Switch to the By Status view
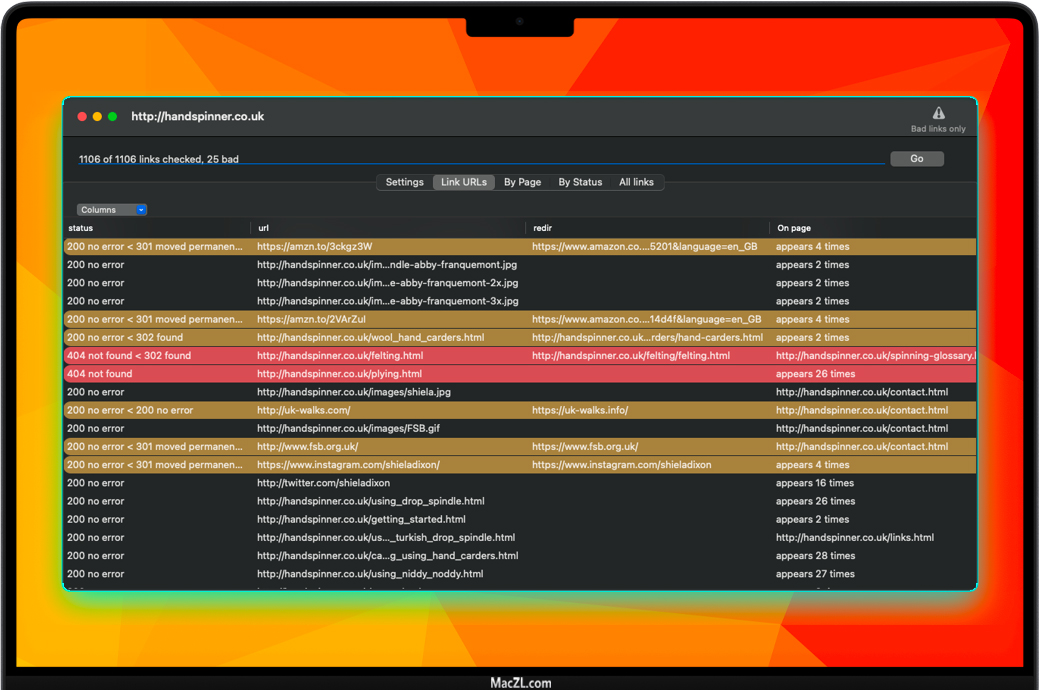 click(580, 182)
